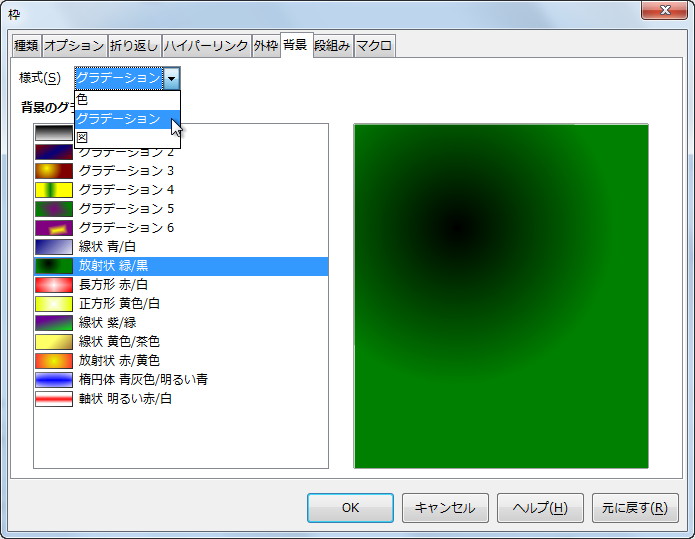Close the 枠 dialog window

coord(664,10)
